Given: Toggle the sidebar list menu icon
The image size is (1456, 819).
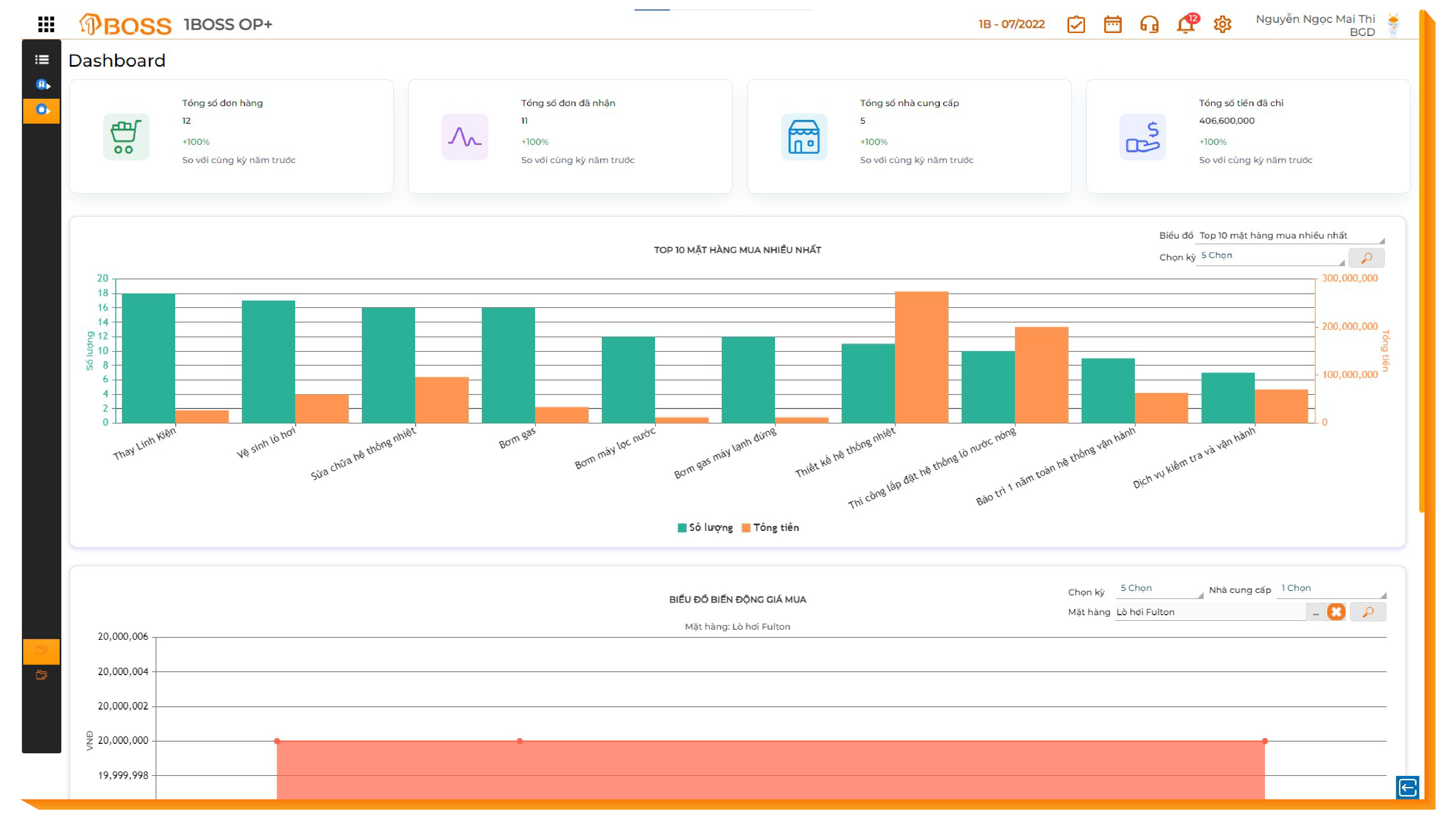Looking at the screenshot, I should click(x=41, y=59).
